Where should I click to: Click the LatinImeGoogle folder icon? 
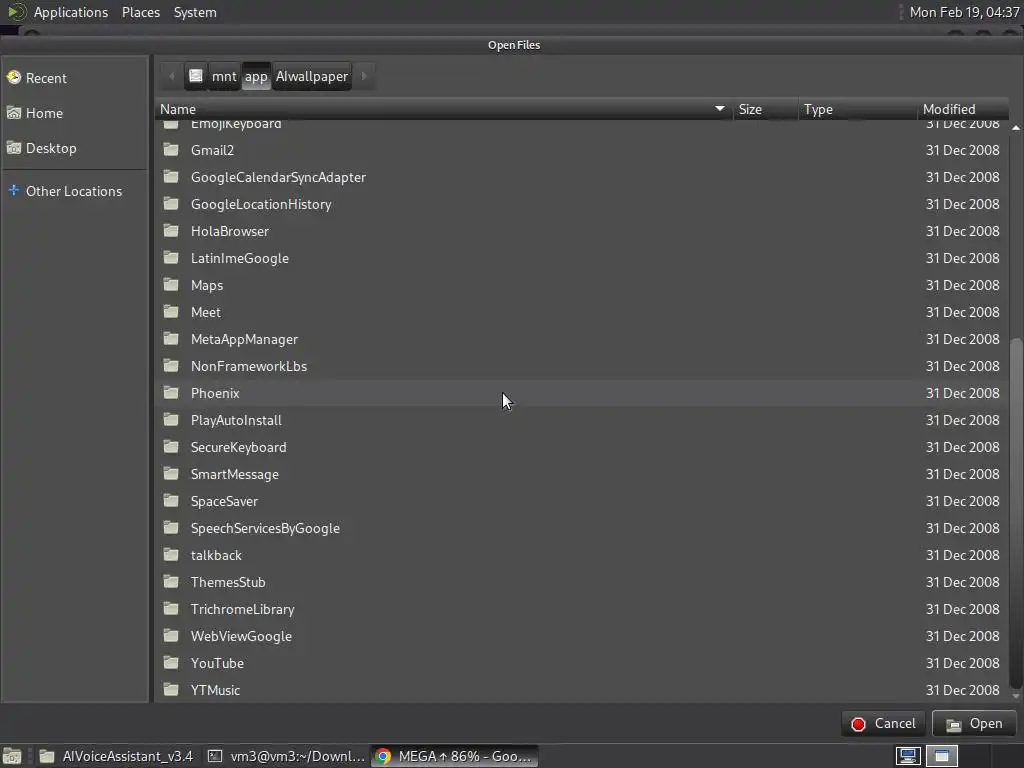point(171,257)
